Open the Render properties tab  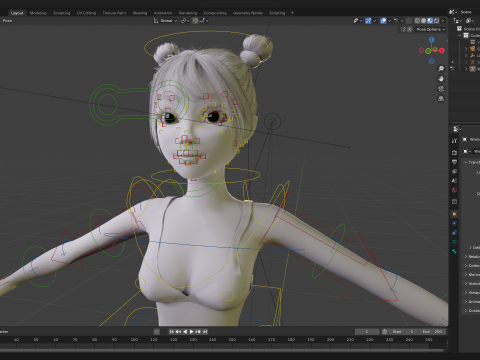click(454, 152)
